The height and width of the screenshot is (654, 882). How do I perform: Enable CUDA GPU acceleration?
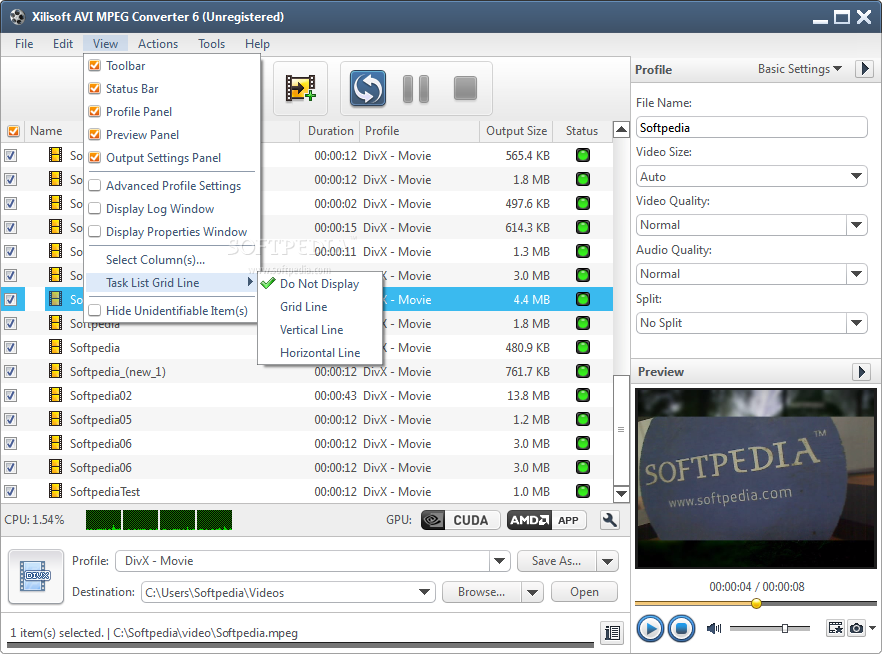pyautogui.click(x=461, y=520)
